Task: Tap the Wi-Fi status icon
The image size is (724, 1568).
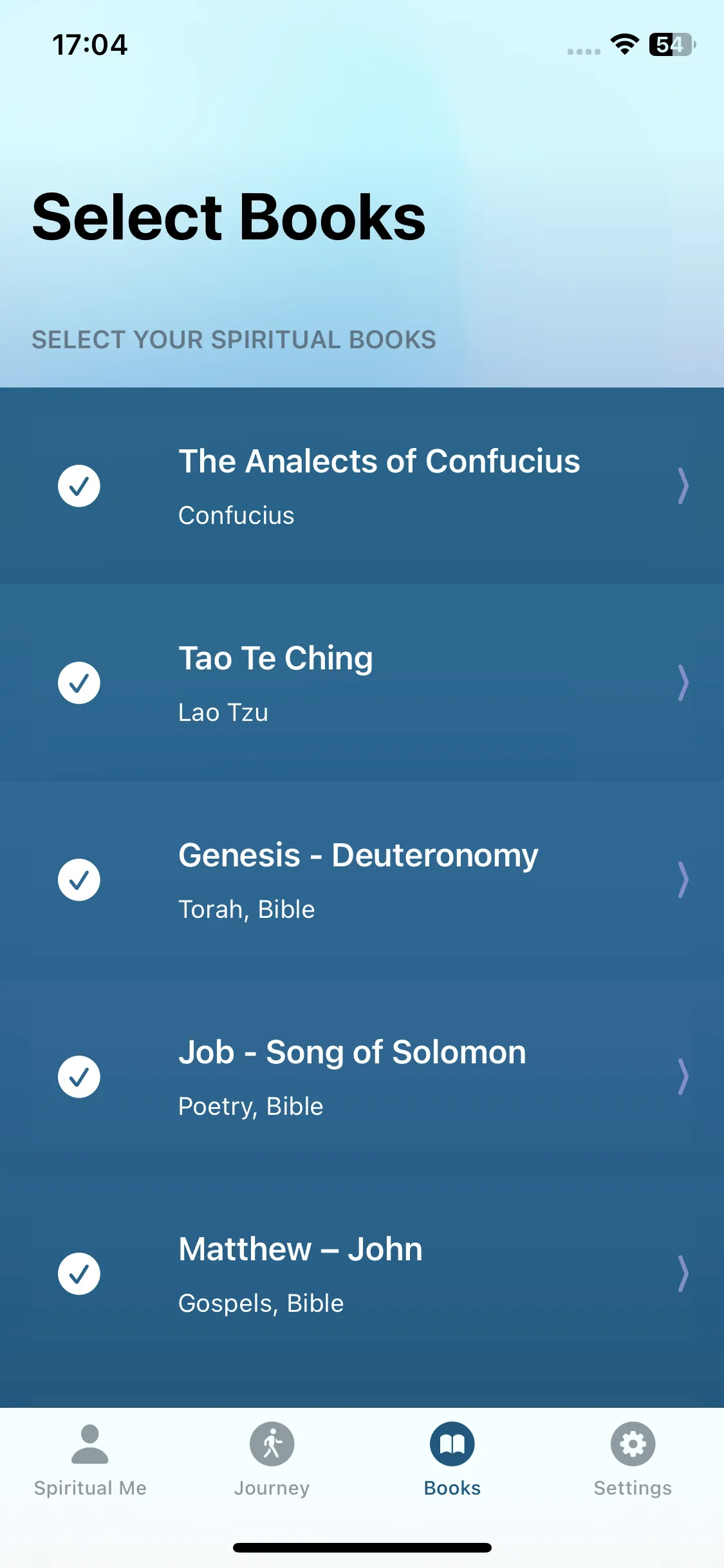Action: [624, 44]
